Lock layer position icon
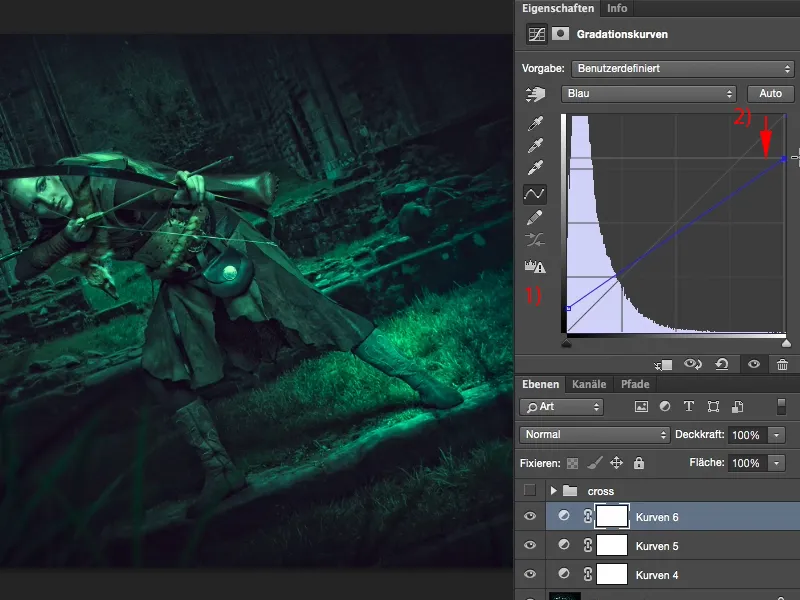The height and width of the screenshot is (600, 800). click(x=616, y=463)
